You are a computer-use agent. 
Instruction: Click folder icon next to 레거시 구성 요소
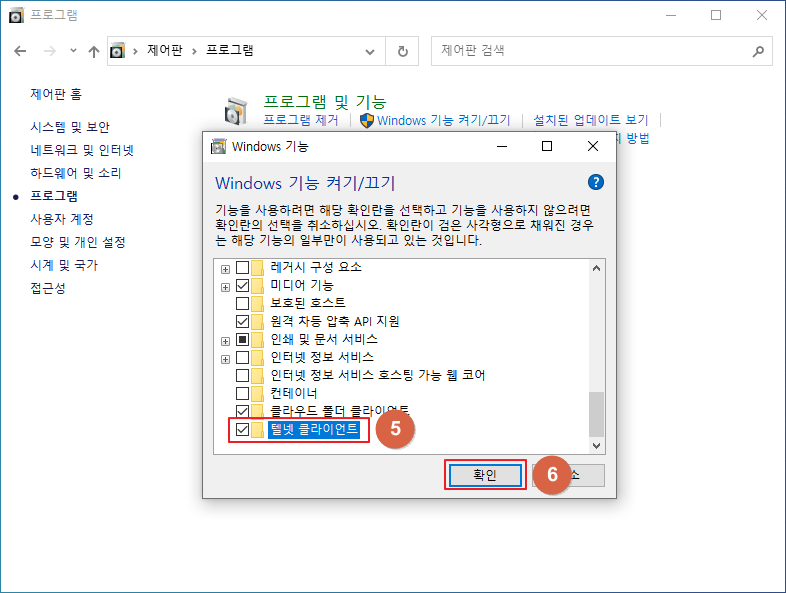click(x=258, y=267)
